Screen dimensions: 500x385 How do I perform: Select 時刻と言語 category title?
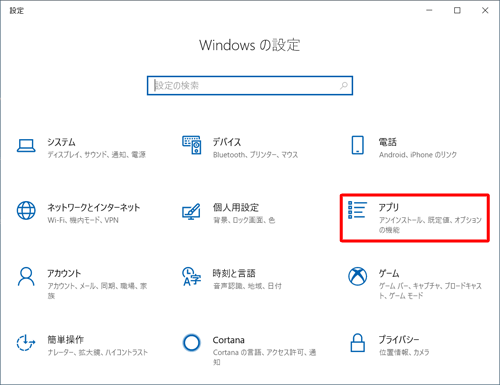(x=234, y=273)
